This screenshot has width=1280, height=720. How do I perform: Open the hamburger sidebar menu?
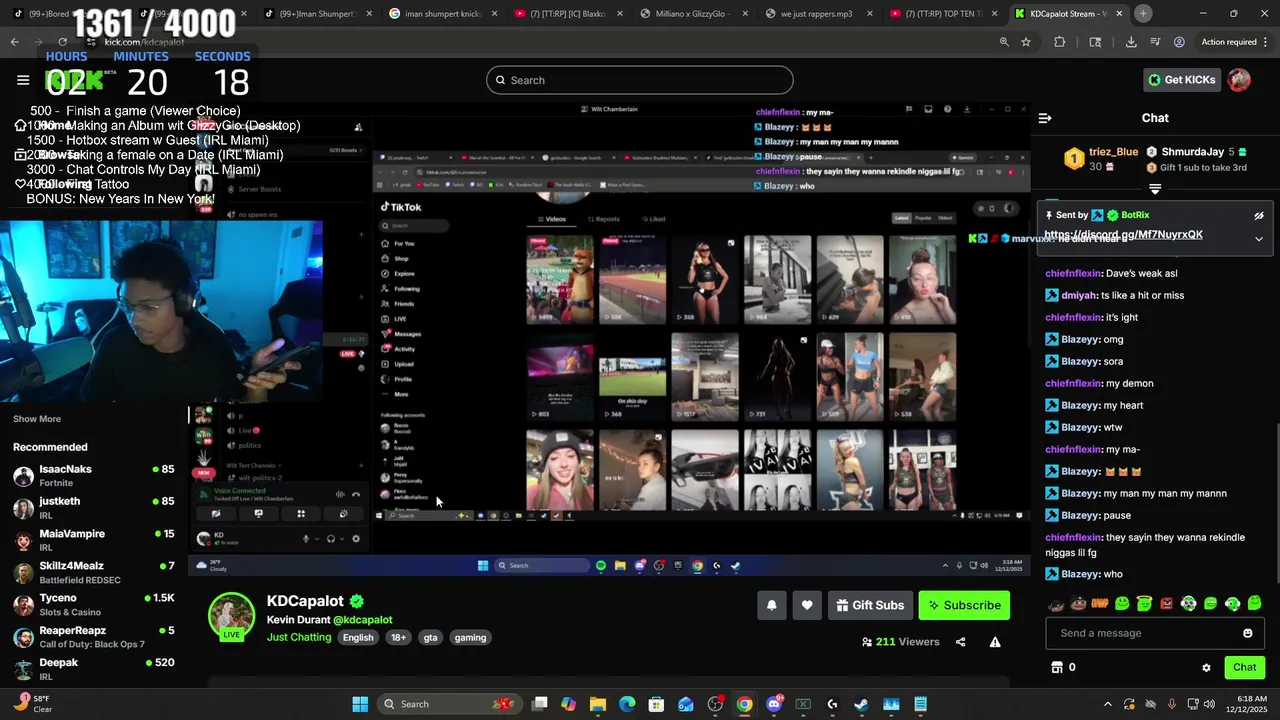23,80
